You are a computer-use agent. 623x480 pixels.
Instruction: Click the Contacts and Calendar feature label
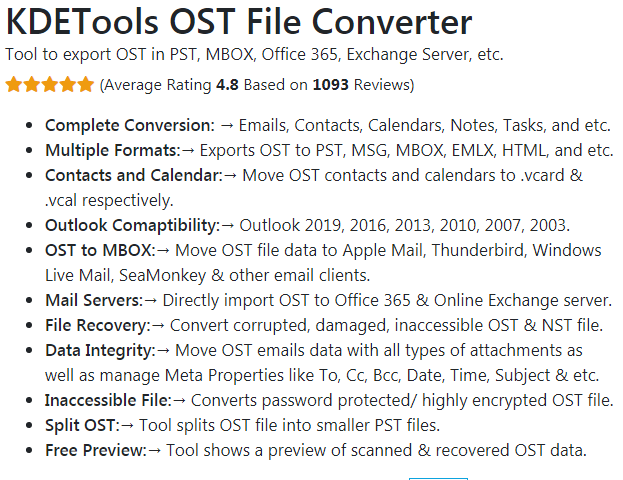pyautogui.click(x=134, y=175)
